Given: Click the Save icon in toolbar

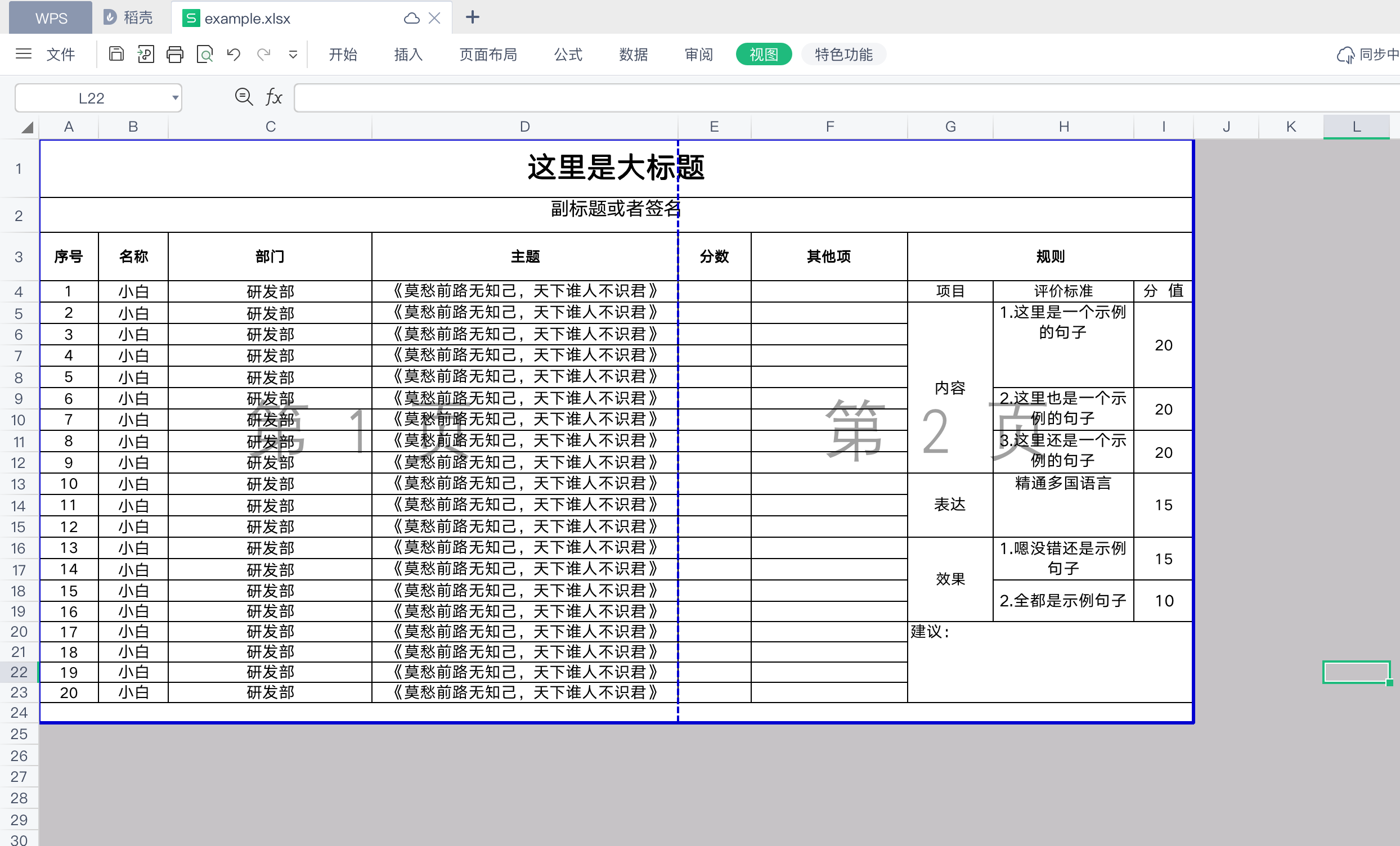Looking at the screenshot, I should click(116, 55).
